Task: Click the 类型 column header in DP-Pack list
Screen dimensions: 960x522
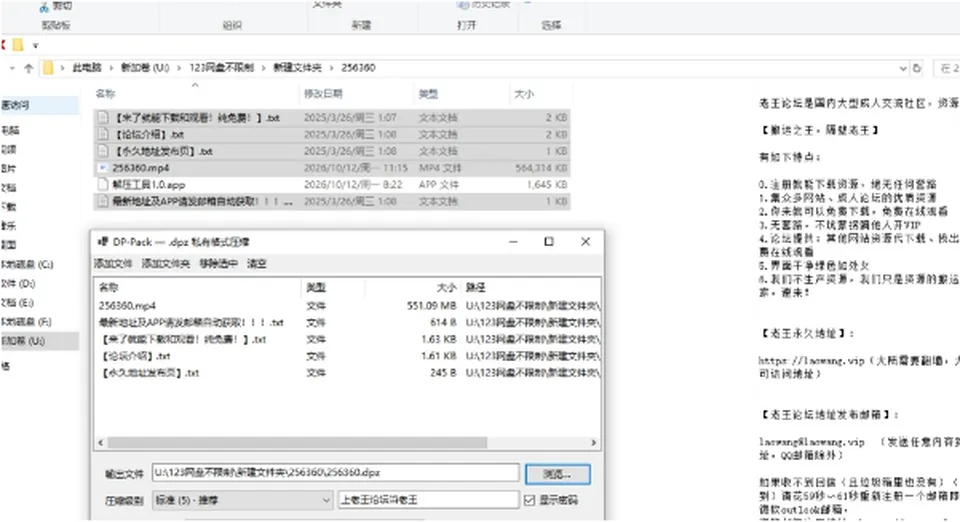Action: (x=316, y=287)
